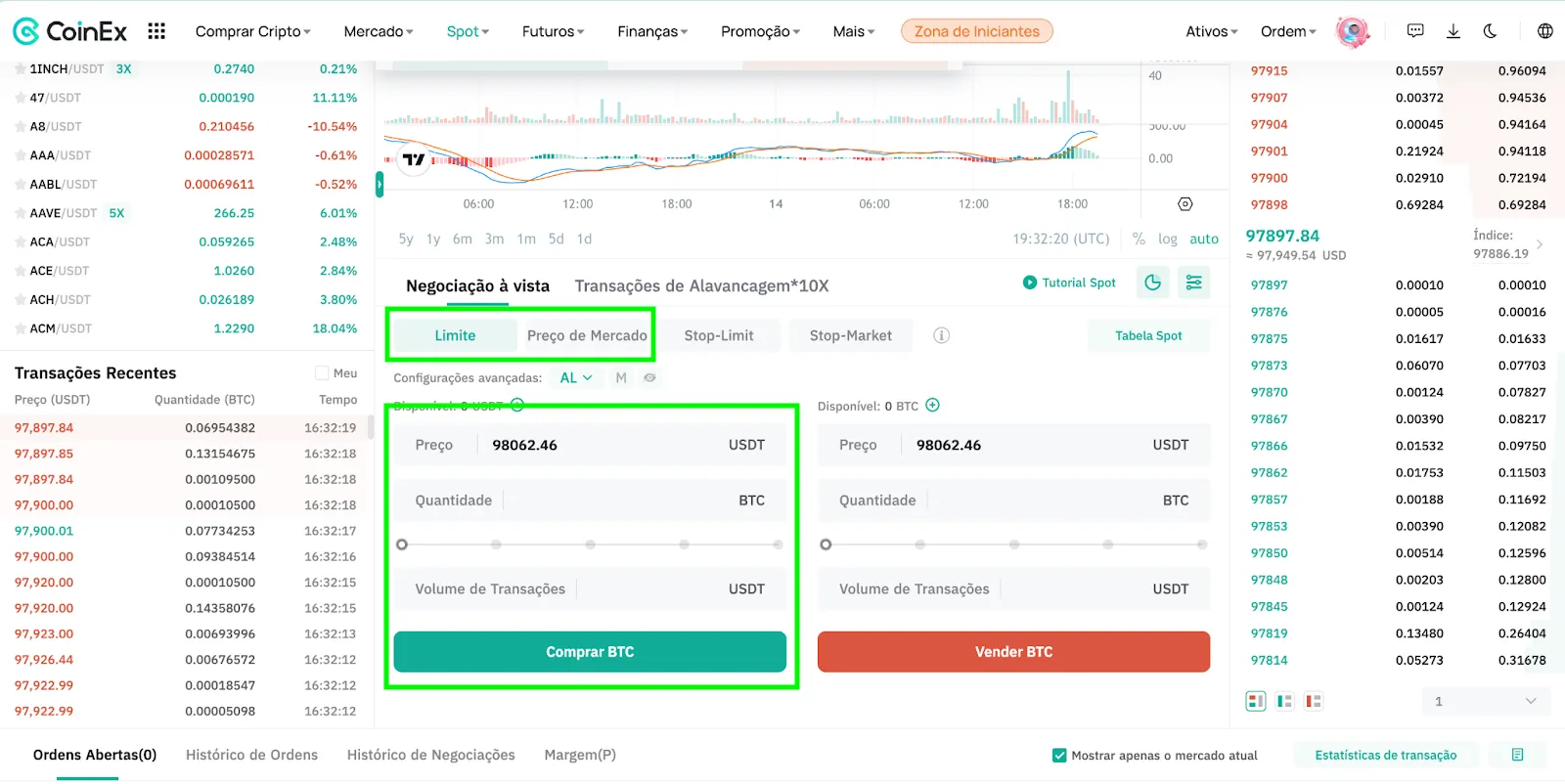The height and width of the screenshot is (784, 1565).
Task: Expand the Ativos menu
Action: tap(1212, 31)
